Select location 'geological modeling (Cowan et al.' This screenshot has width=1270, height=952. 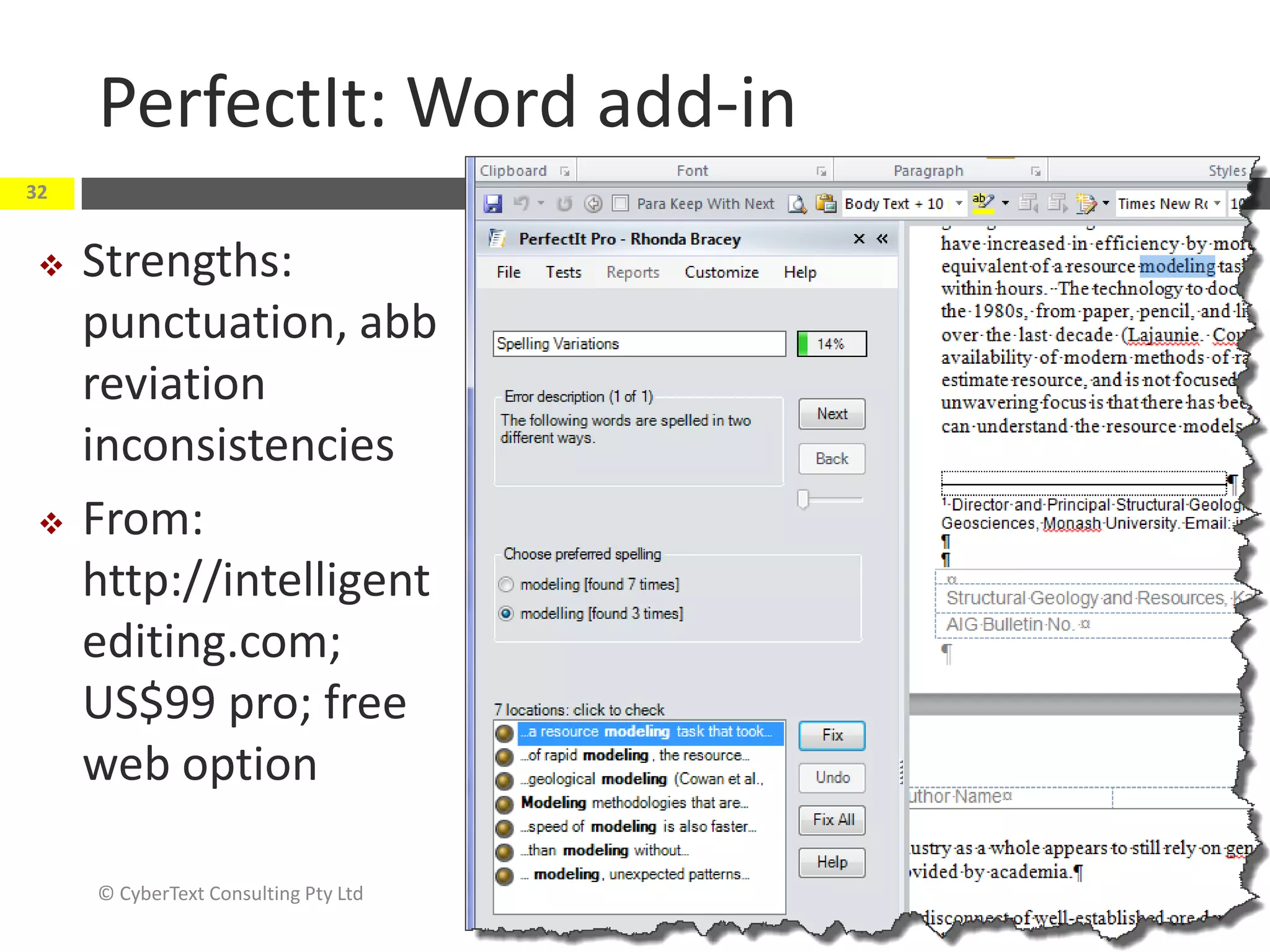tap(643, 779)
